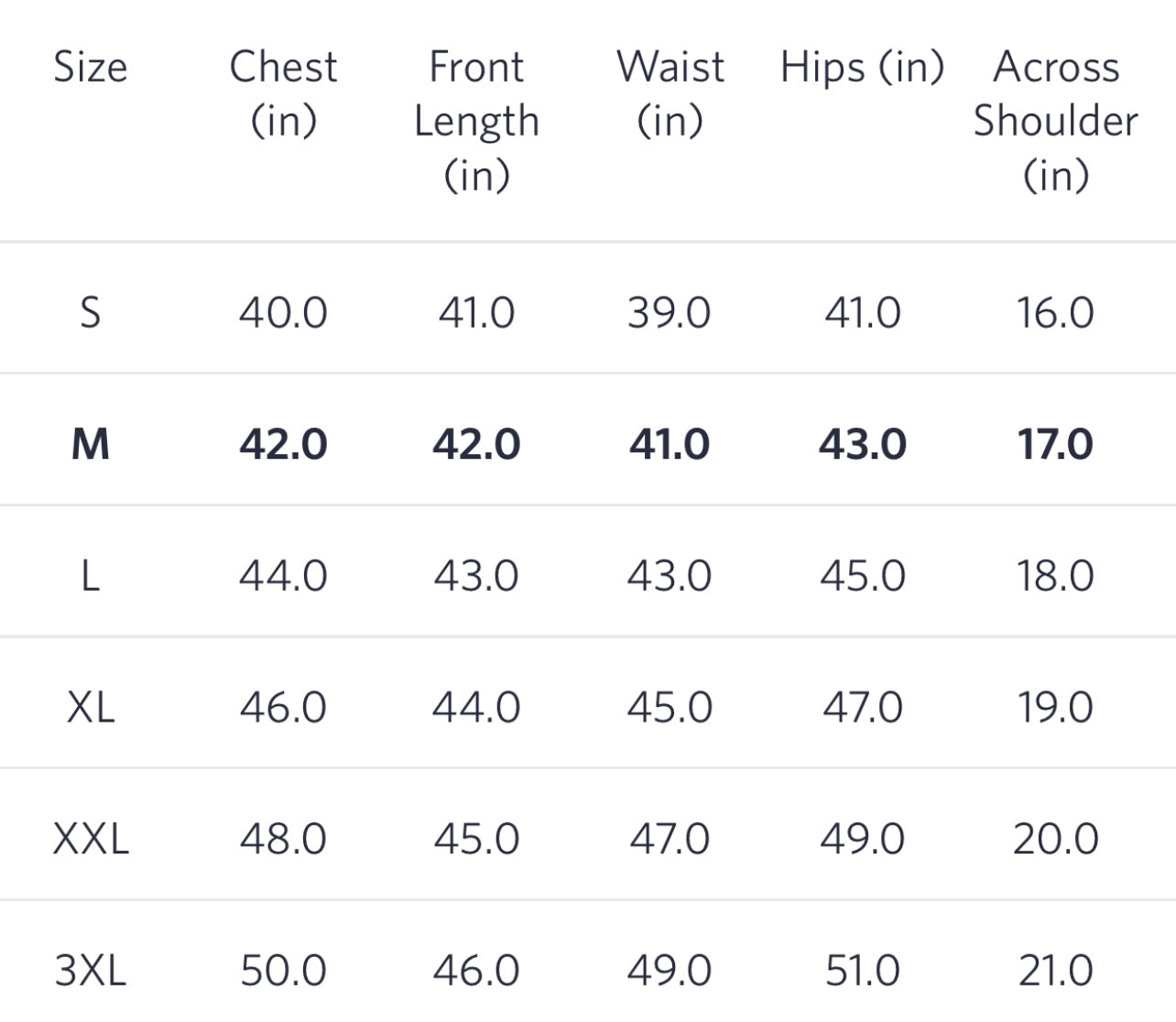Click the Chest (in) column header
The width and height of the screenshot is (1176, 1022).
283,93
